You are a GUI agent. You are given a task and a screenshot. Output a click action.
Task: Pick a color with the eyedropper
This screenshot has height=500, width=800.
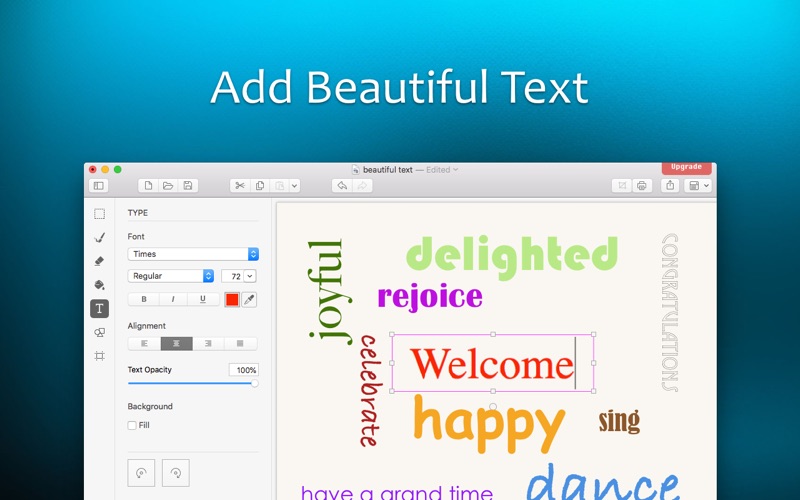click(249, 299)
